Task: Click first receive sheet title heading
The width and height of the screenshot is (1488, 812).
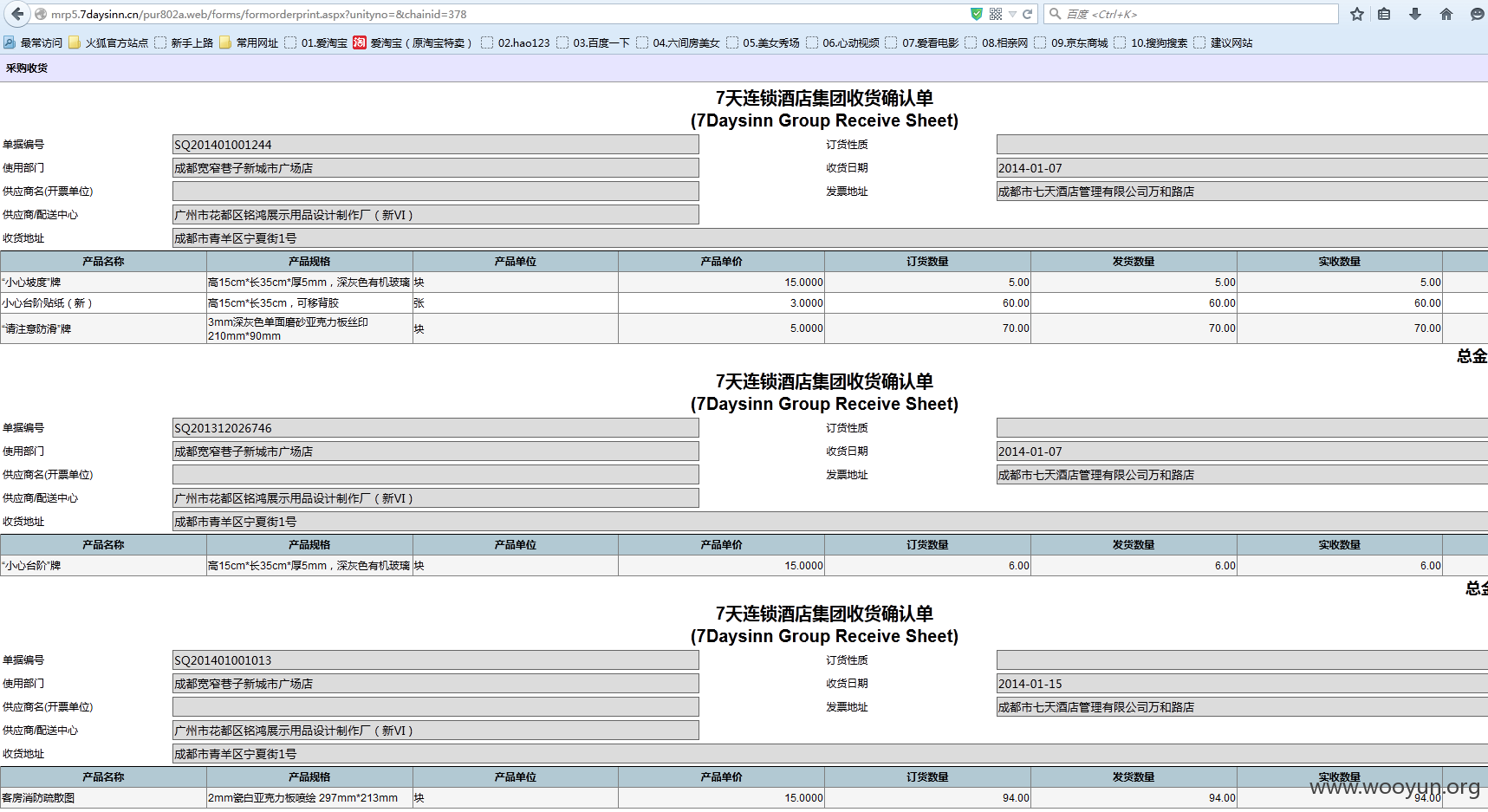Action: click(x=824, y=109)
